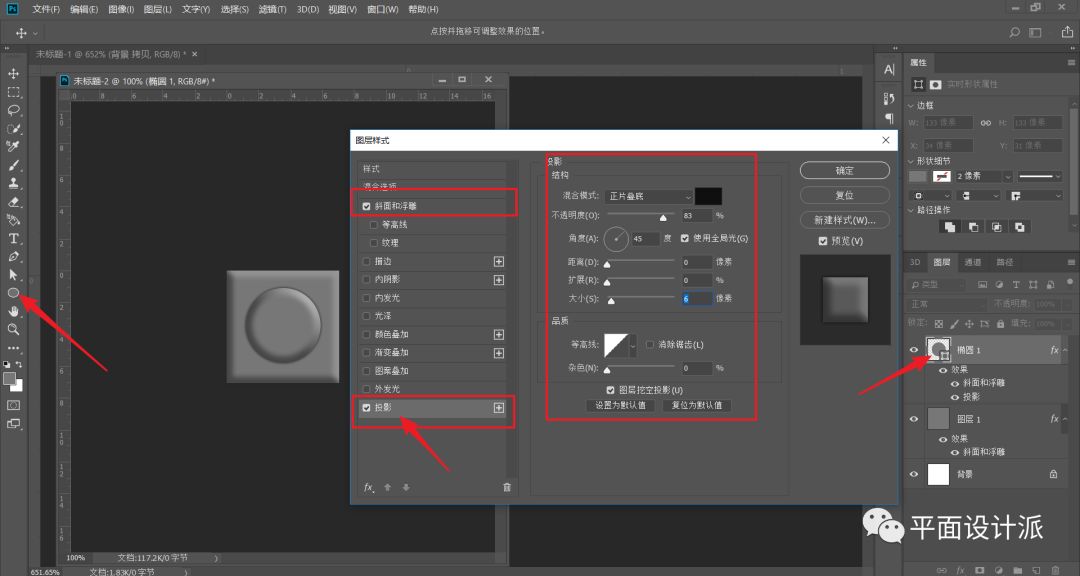Screen dimensions: 1080x576
Task: Collapse the 椭圆 1 effects list
Action: point(1065,349)
